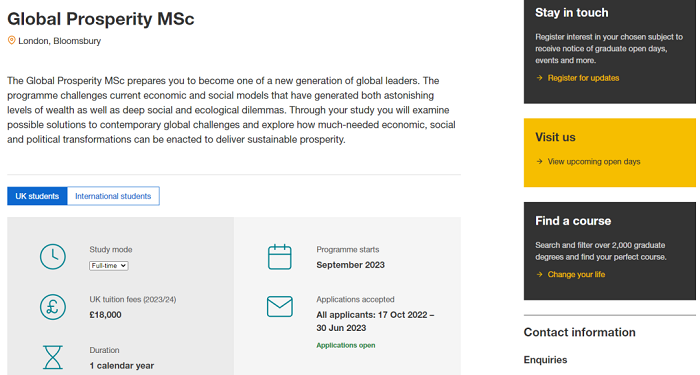Click the arrow icon before View upcoming open days
The width and height of the screenshot is (700, 375).
click(x=539, y=161)
